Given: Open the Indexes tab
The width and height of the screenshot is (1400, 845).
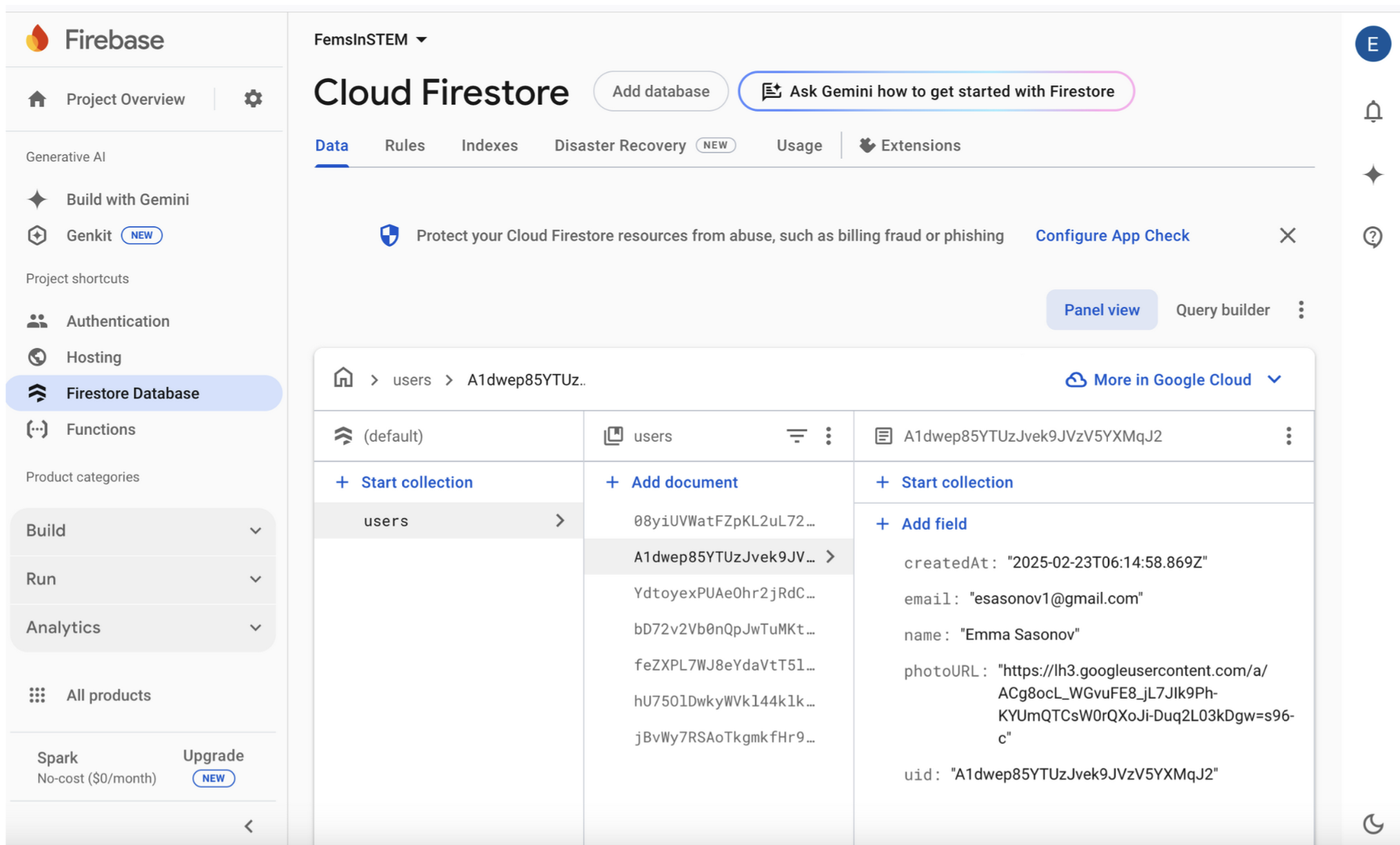Looking at the screenshot, I should pyautogui.click(x=489, y=145).
